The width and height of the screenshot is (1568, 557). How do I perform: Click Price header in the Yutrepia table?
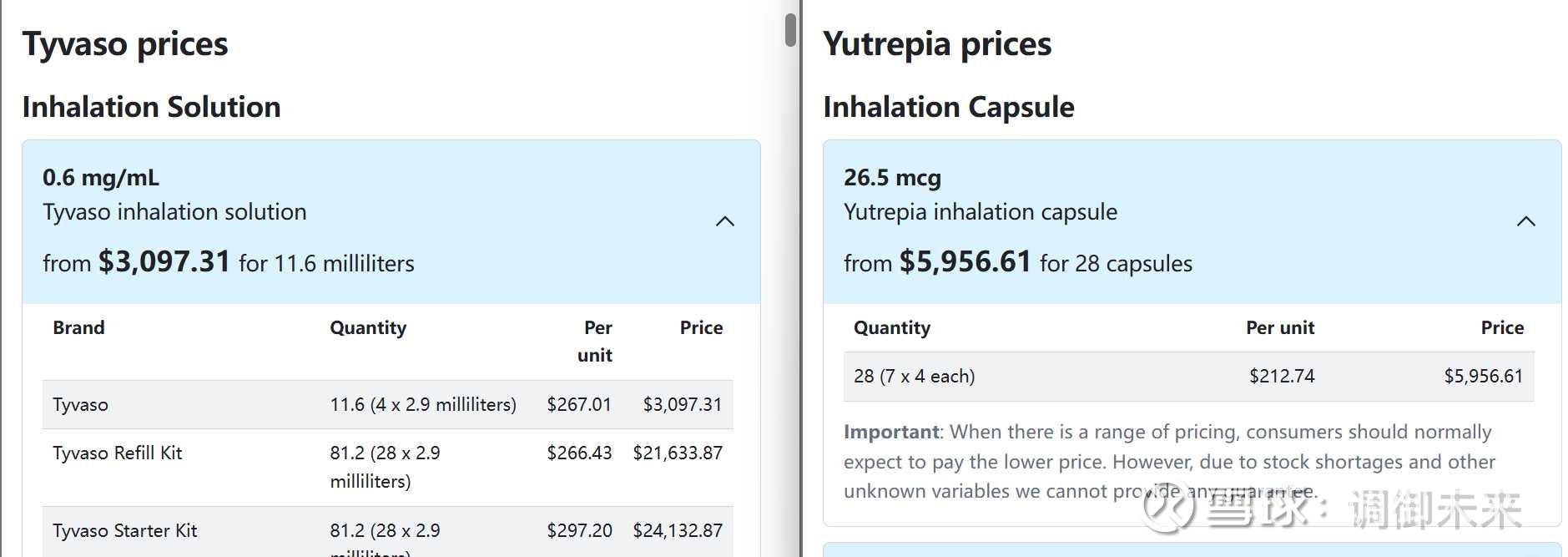1502,327
